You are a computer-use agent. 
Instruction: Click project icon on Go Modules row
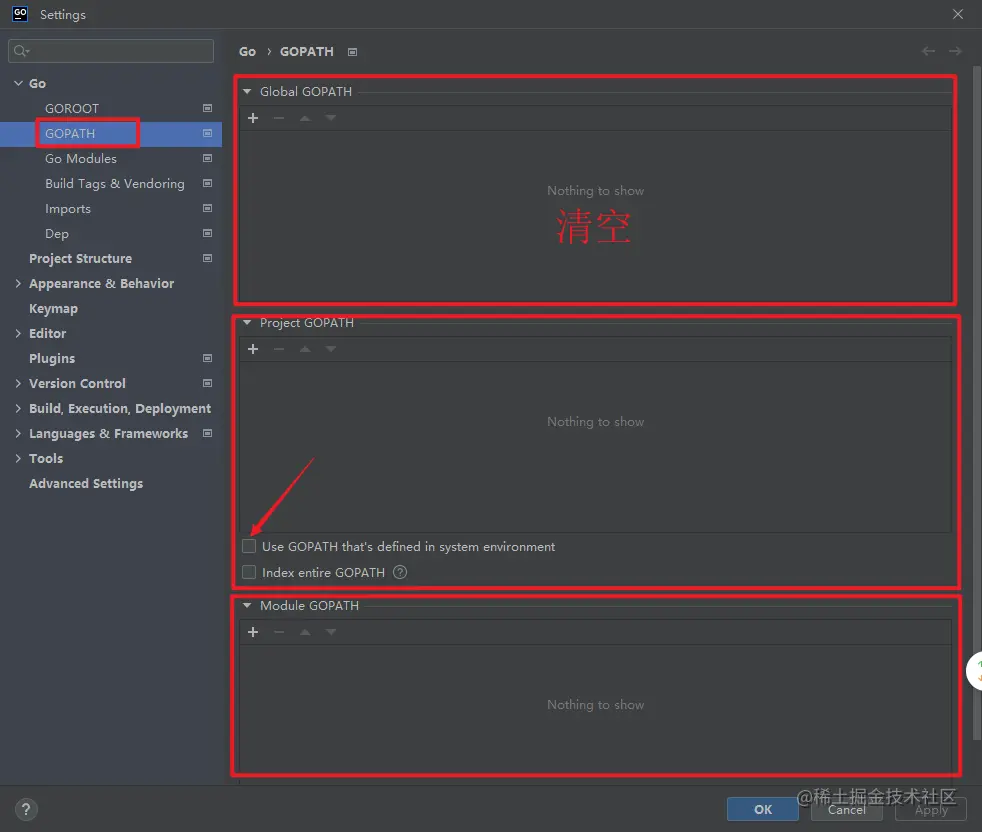coord(207,159)
